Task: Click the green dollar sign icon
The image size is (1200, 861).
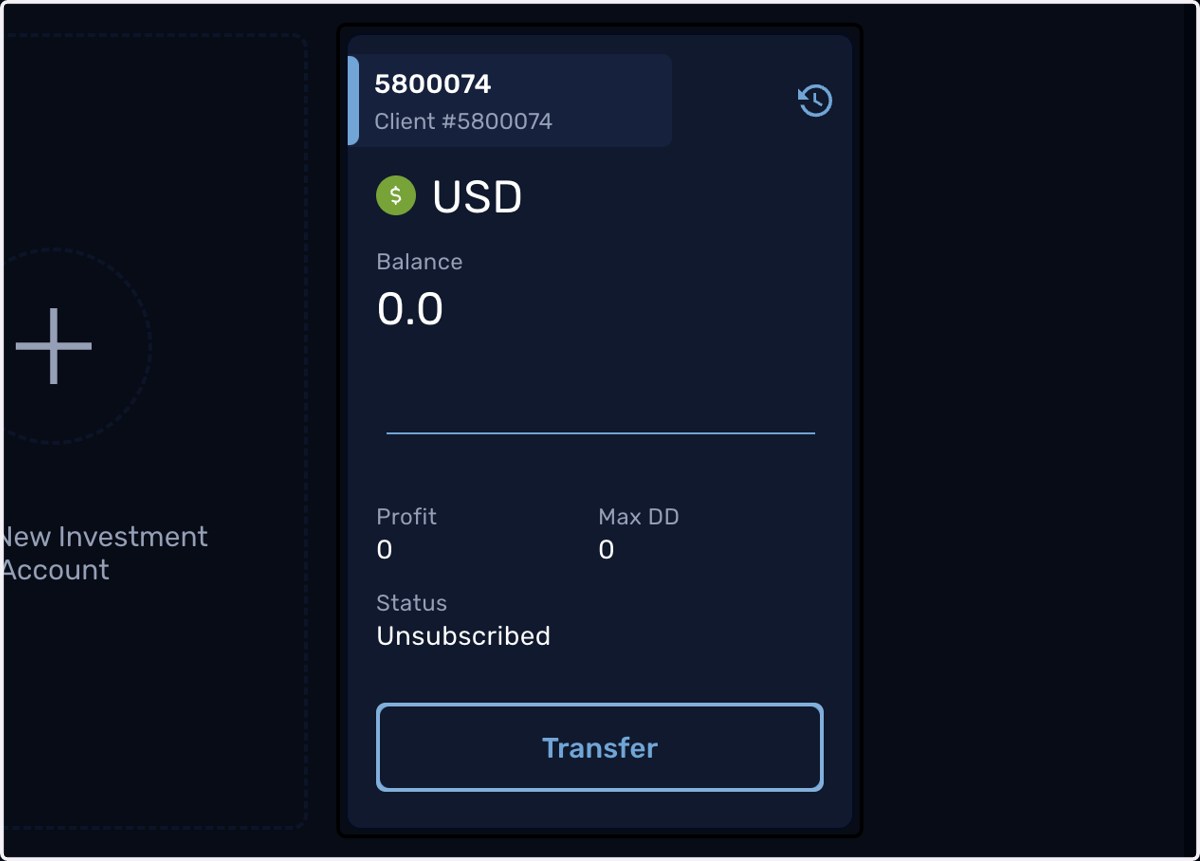Action: (396, 196)
